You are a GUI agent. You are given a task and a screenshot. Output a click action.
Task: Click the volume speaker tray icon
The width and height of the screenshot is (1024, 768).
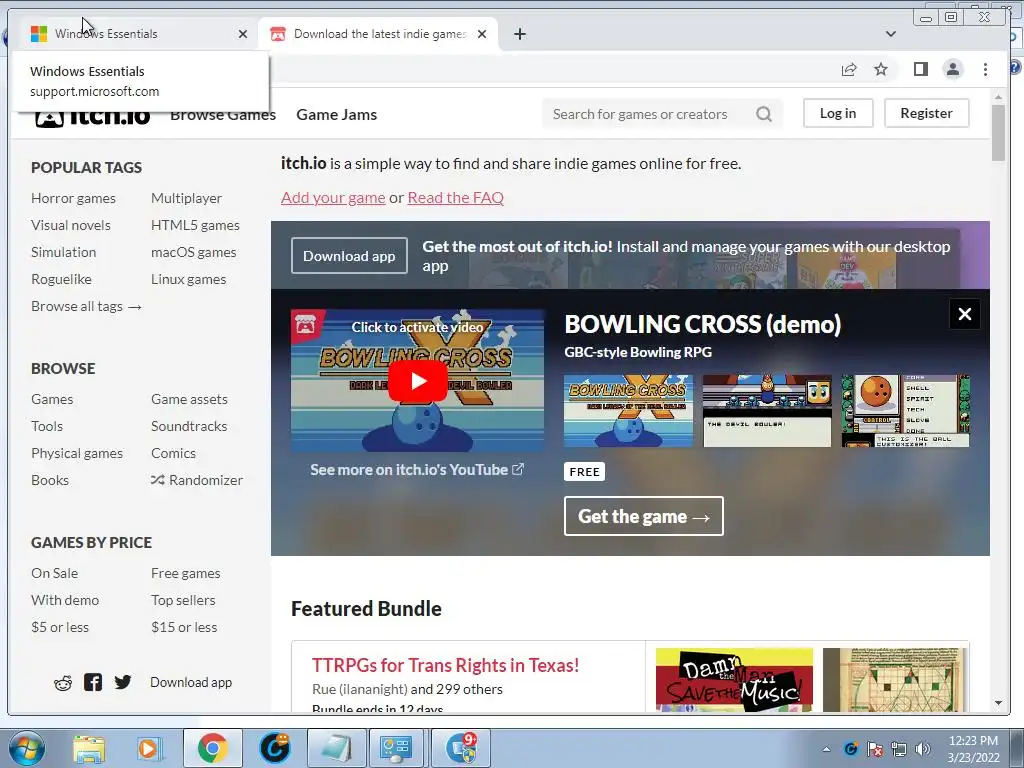coord(923,749)
